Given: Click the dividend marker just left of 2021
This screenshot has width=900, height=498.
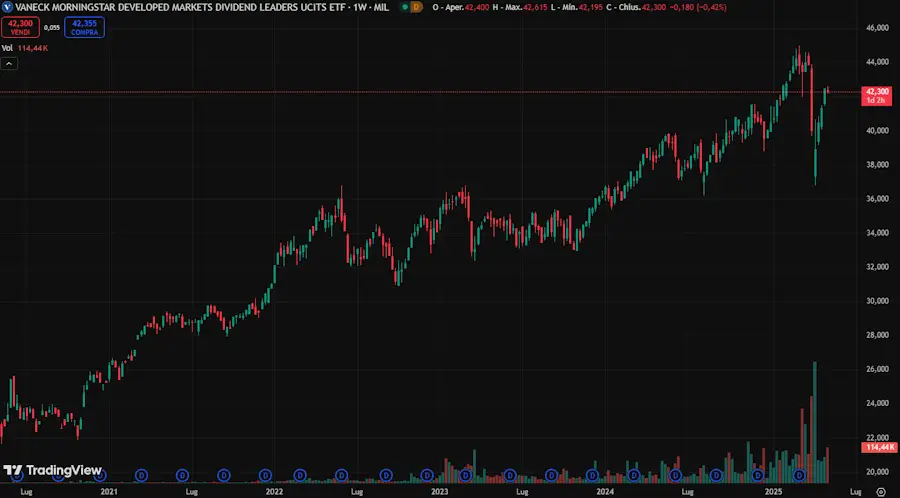Looking at the screenshot, I should point(100,475).
